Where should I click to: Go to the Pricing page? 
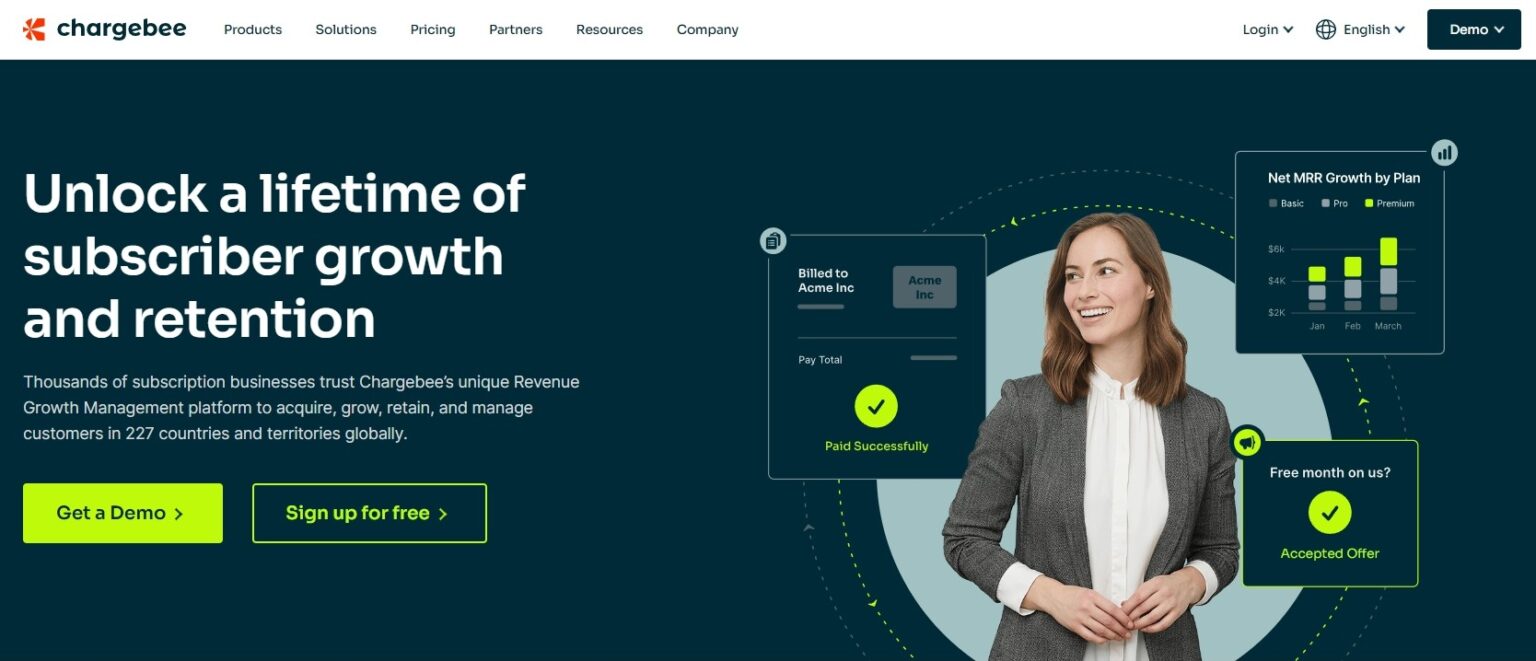point(433,29)
